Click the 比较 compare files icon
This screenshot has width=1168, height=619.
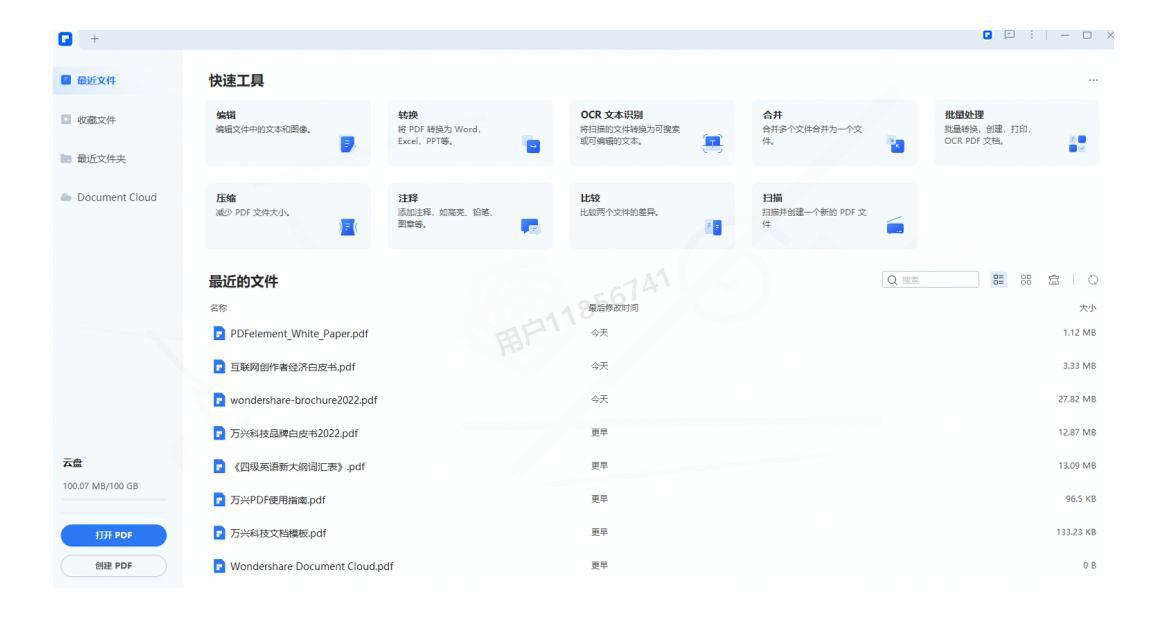714,227
